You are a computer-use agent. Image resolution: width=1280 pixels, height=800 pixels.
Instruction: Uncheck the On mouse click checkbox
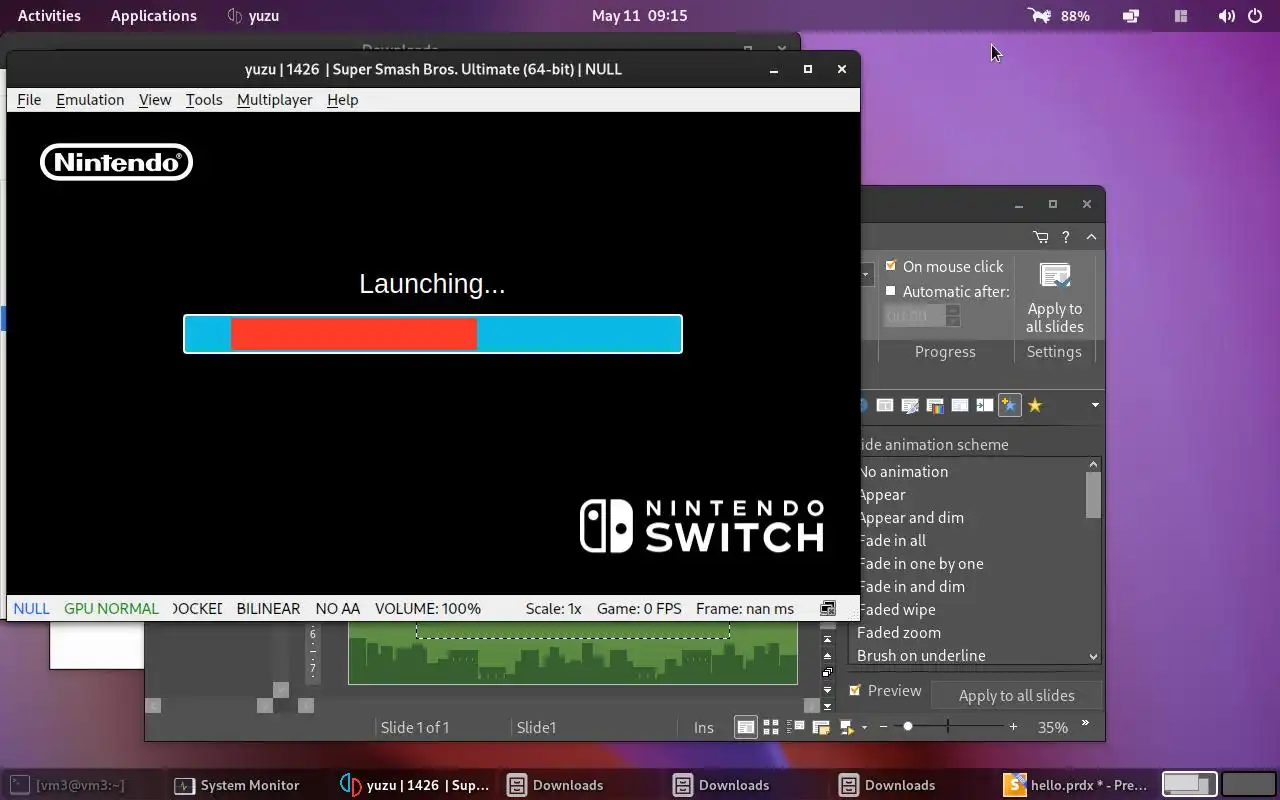pyautogui.click(x=891, y=266)
